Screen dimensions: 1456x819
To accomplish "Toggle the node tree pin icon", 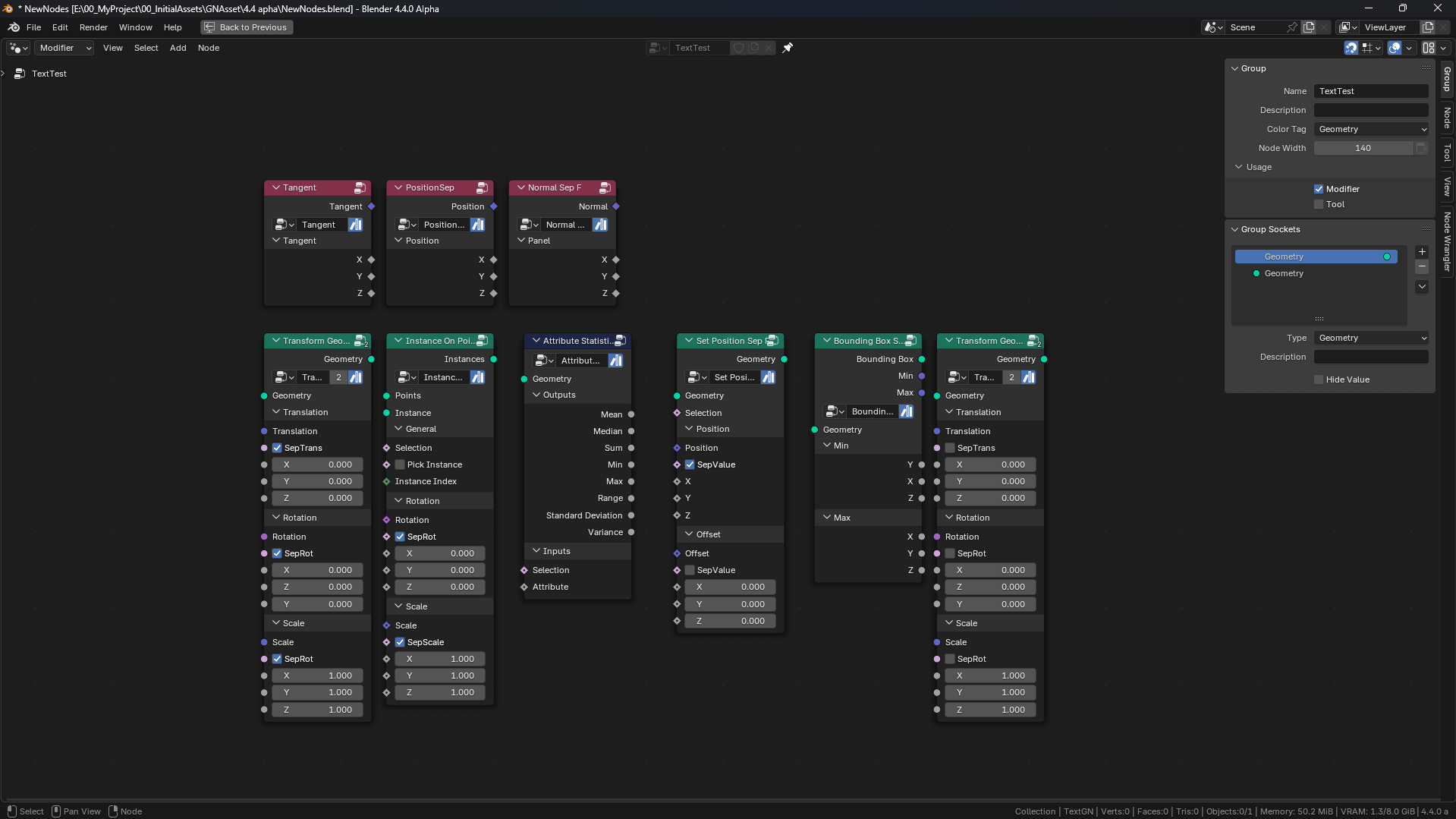I will (x=788, y=48).
